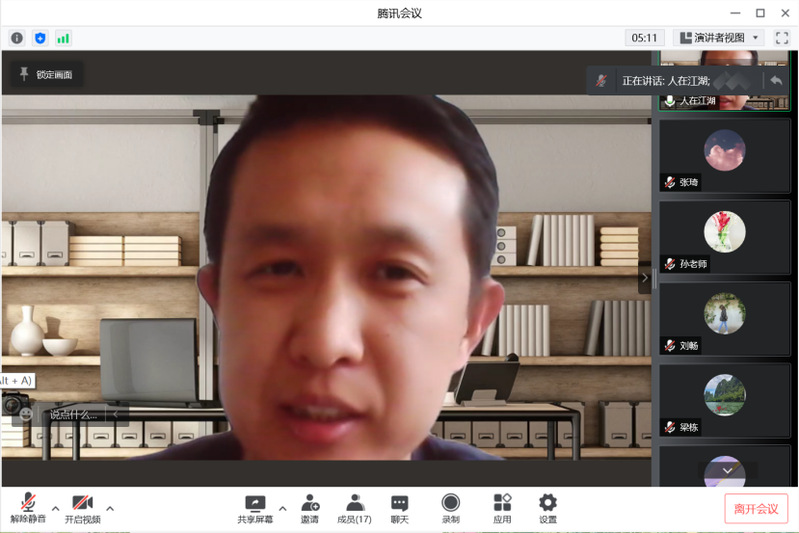Select 孙老师 participant thumbnail
799x533 pixels.
pos(724,238)
